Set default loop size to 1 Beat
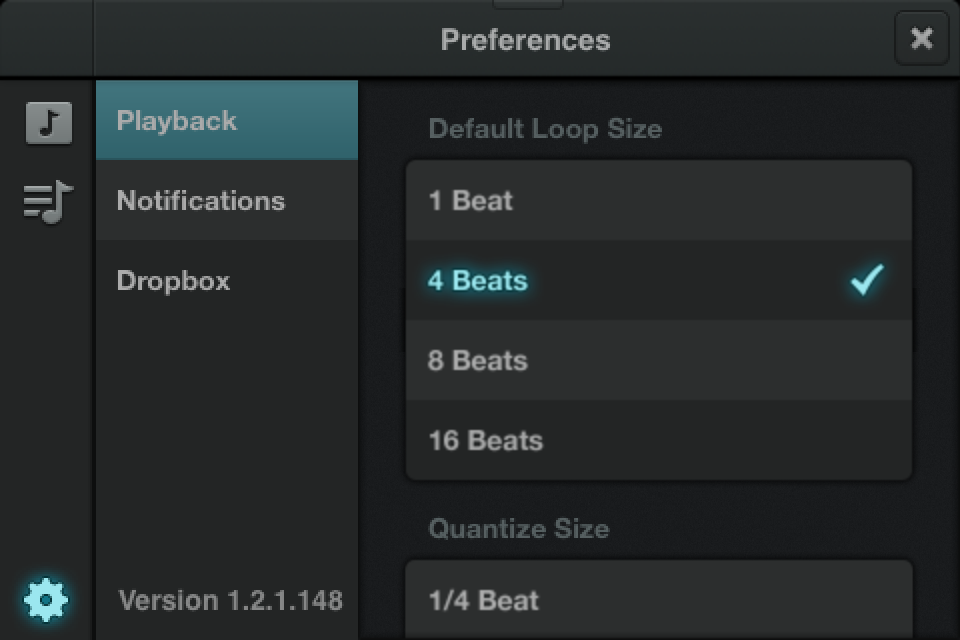Image resolution: width=960 pixels, height=640 pixels. click(x=659, y=201)
